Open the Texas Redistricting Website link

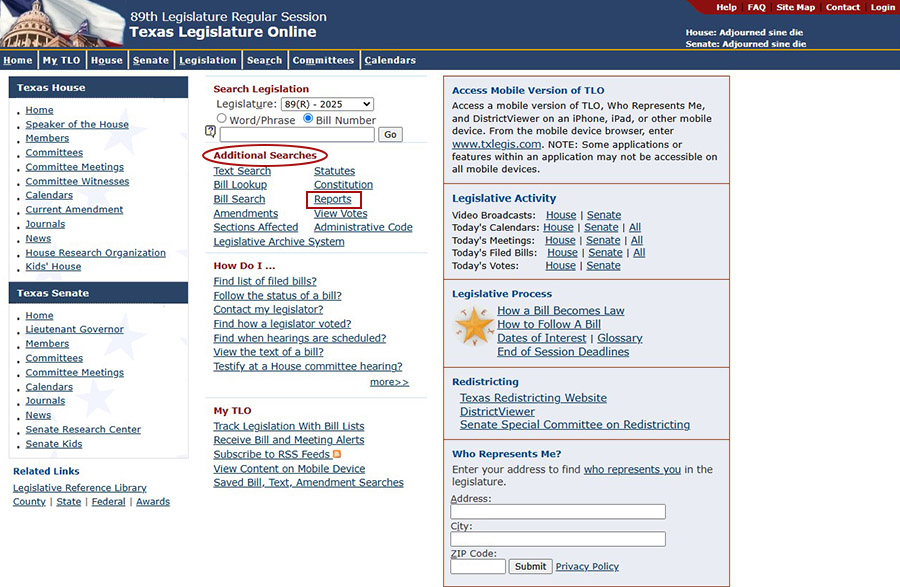tap(533, 398)
